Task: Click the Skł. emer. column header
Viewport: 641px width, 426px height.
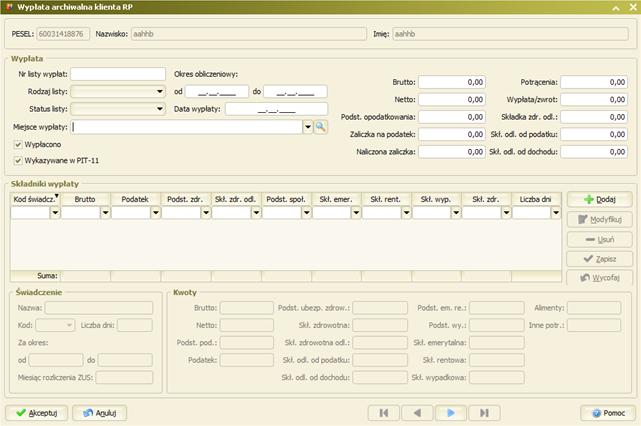Action: coord(336,199)
